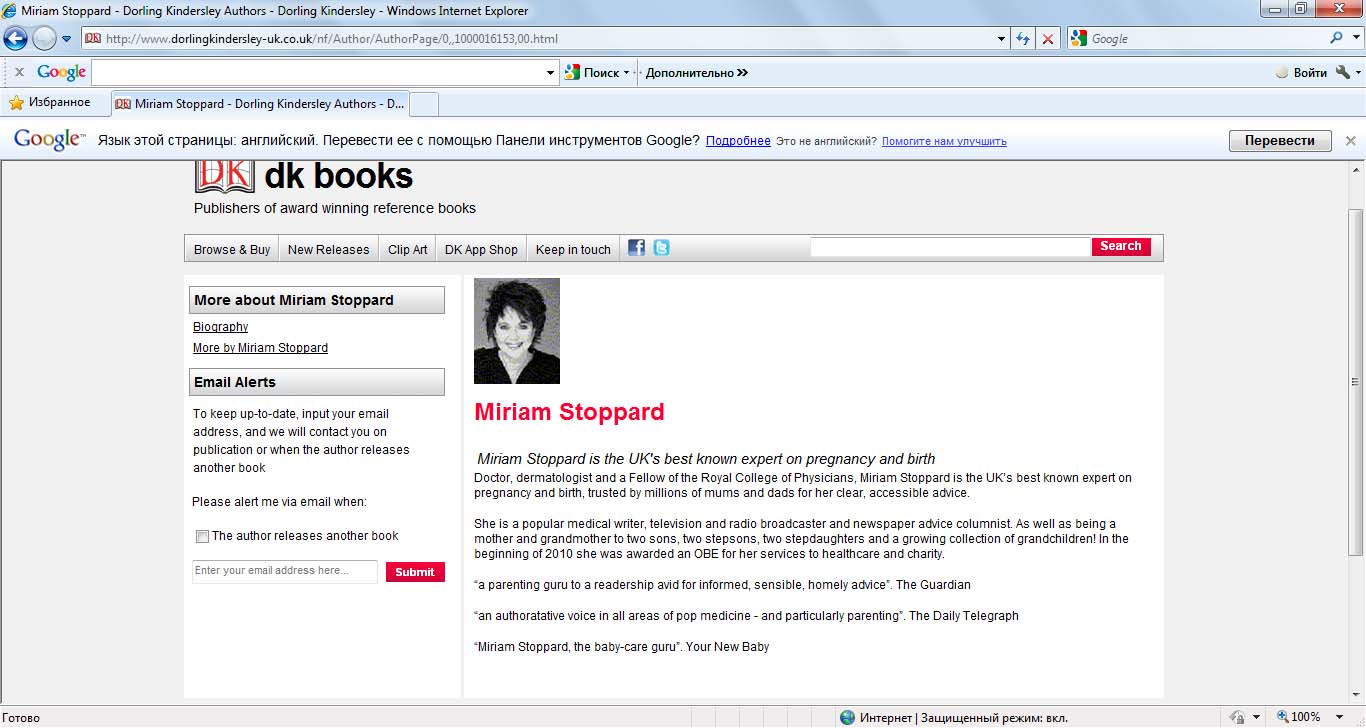Open the Biography link
The height and width of the screenshot is (728, 1366).
point(220,327)
